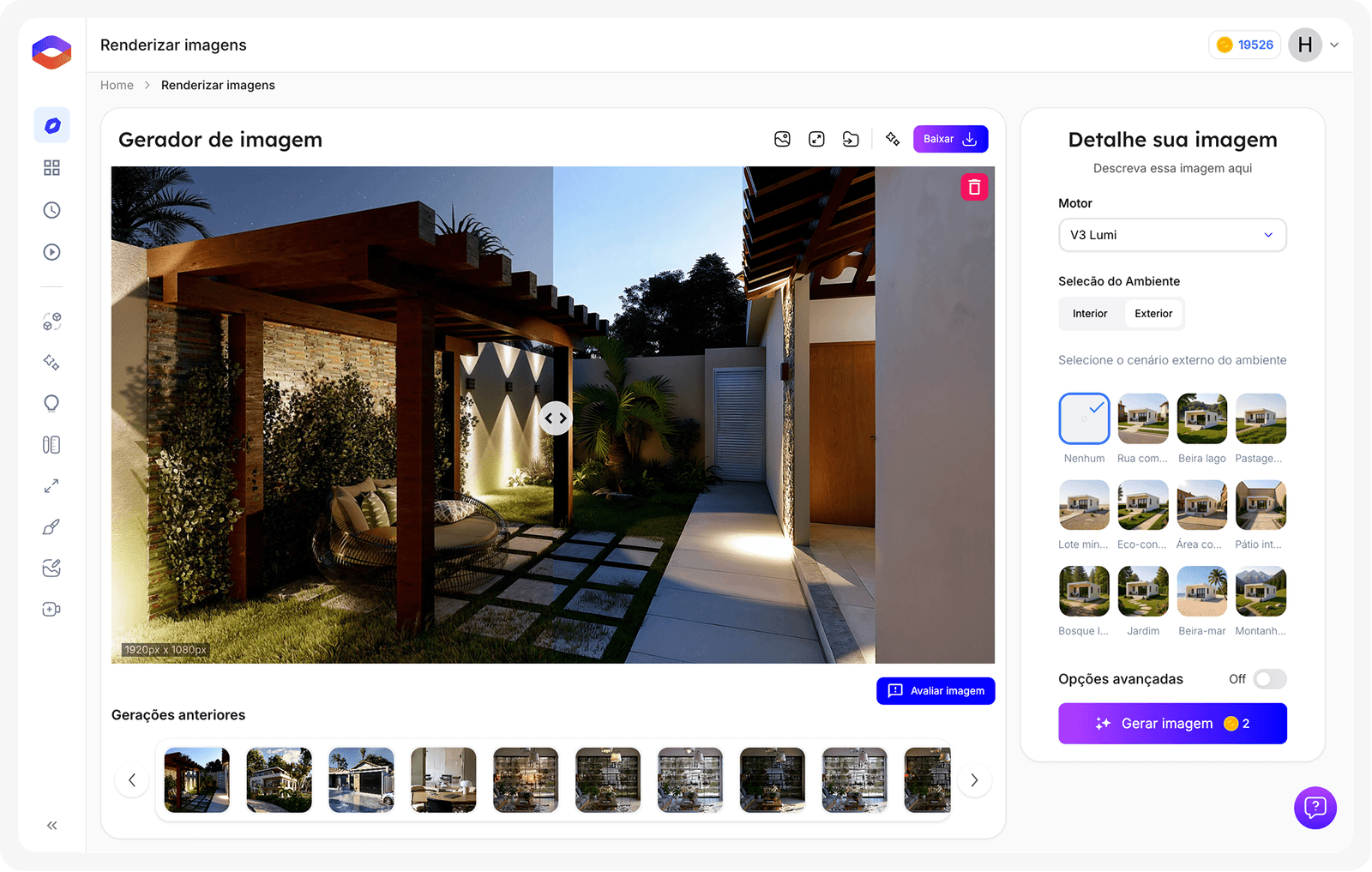This screenshot has height=872, width=1372.
Task: Open the Motor dropdown
Action: pyautogui.click(x=1172, y=234)
